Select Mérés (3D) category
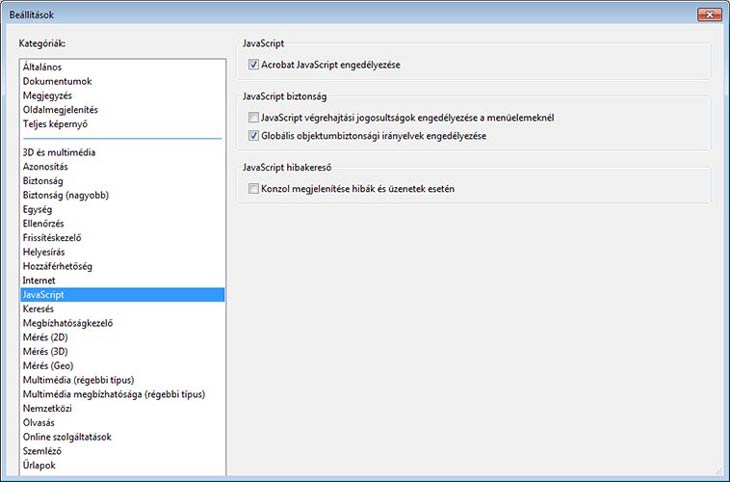The width and height of the screenshot is (730, 482). tap(123, 352)
